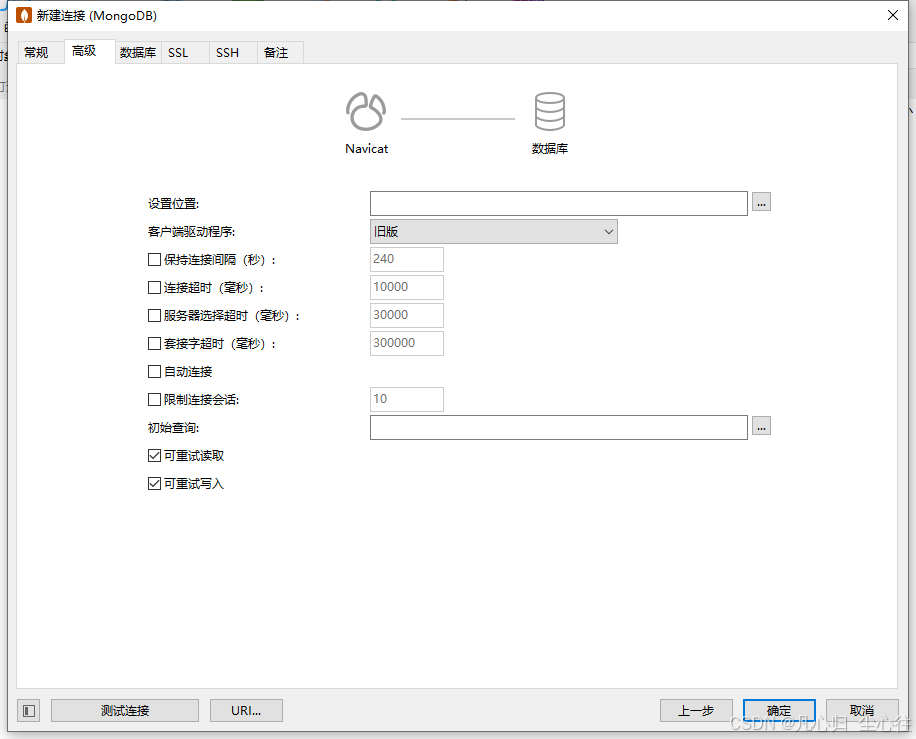The width and height of the screenshot is (916, 739).
Task: Select the 备注 tab
Action: coord(278,51)
